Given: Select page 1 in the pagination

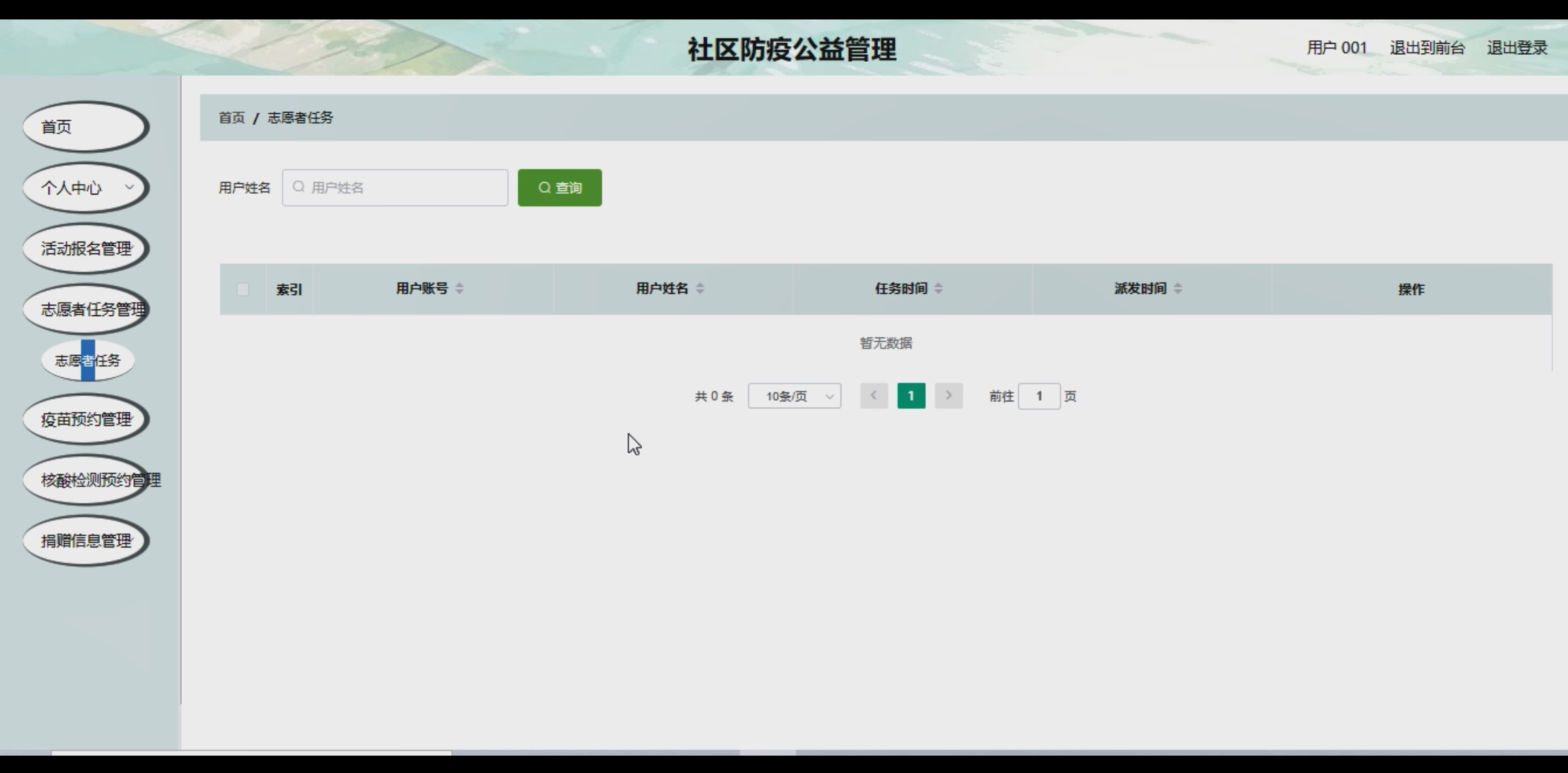Looking at the screenshot, I should click(x=911, y=396).
